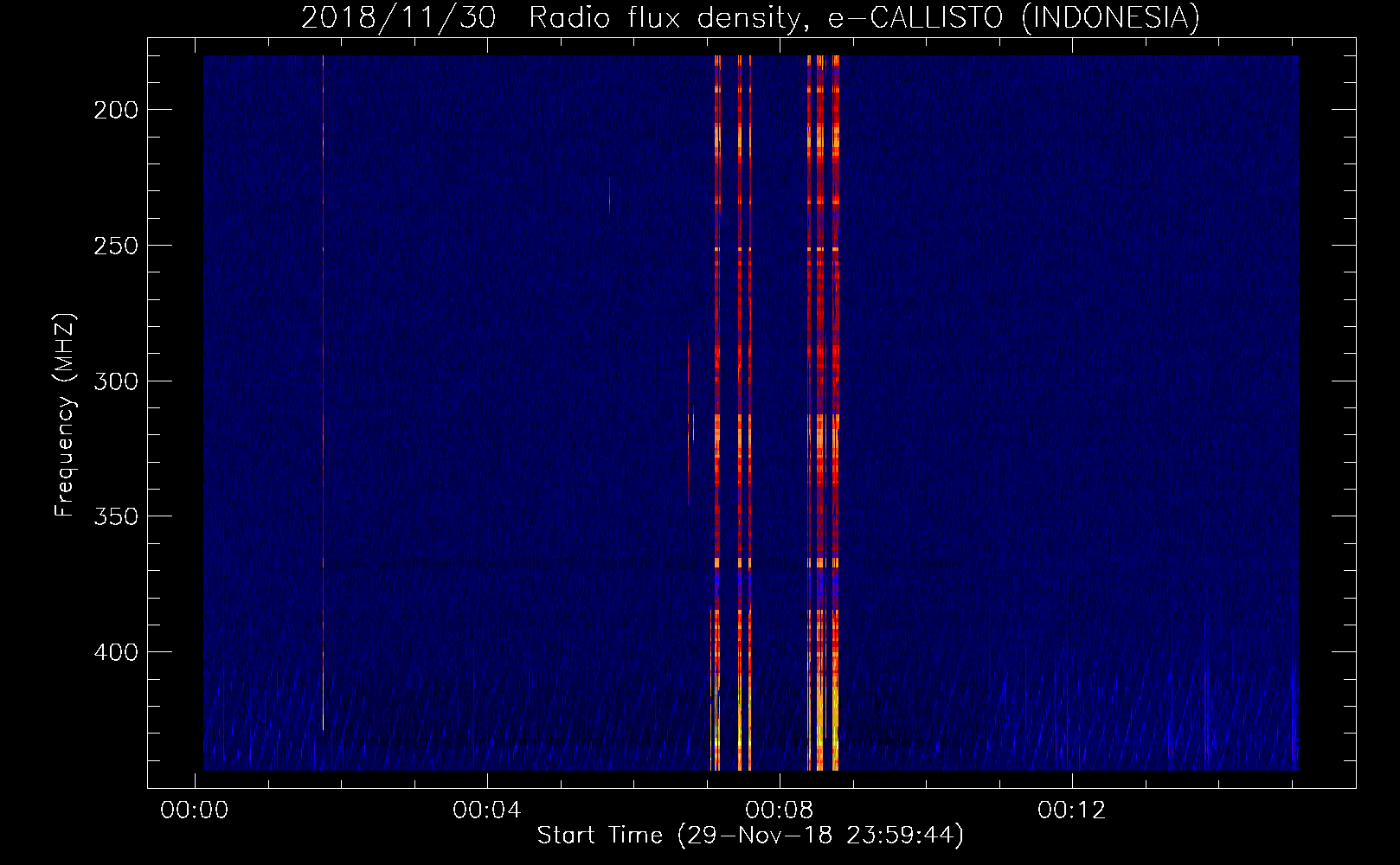
Task: Select the 350 frequency tick label
Action: pos(116,516)
